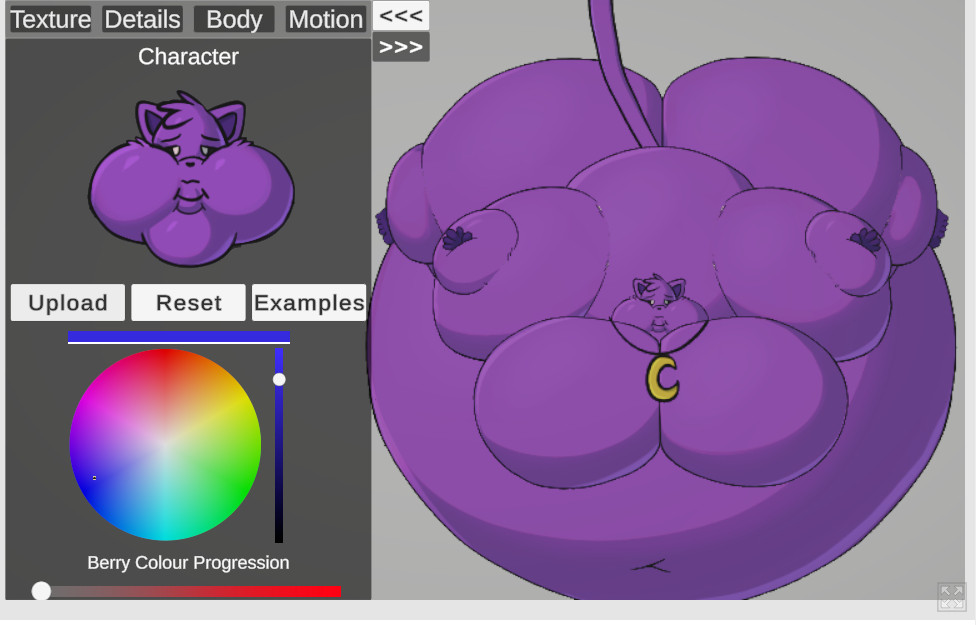The width and height of the screenshot is (976, 625).
Task: Click the vertical brightness slider handle
Action: coord(279,379)
